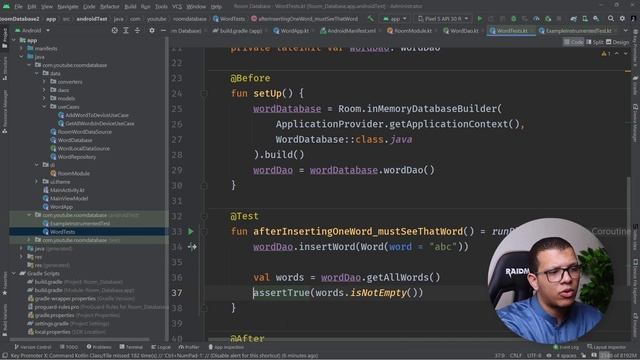Switch to the RoomModule.kt editor tab
This screenshot has width=640, height=360.
coord(409,31)
